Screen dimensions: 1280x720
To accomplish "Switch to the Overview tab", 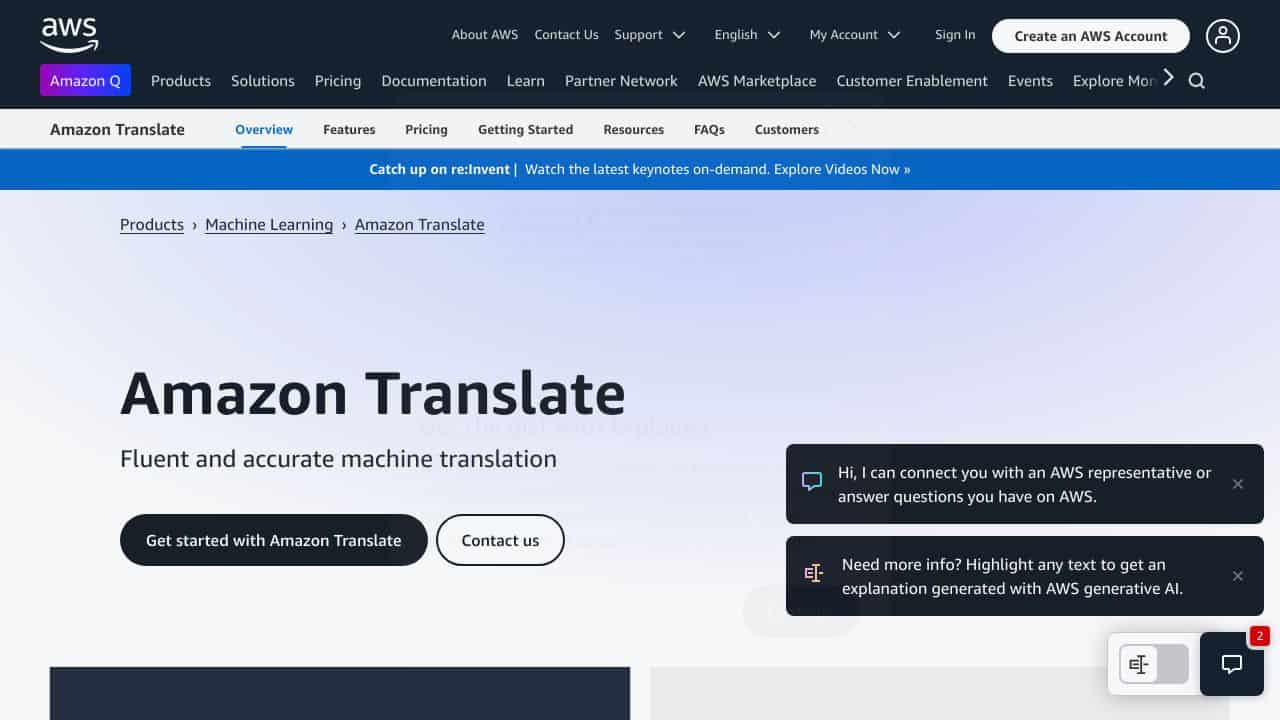I will pos(264,129).
